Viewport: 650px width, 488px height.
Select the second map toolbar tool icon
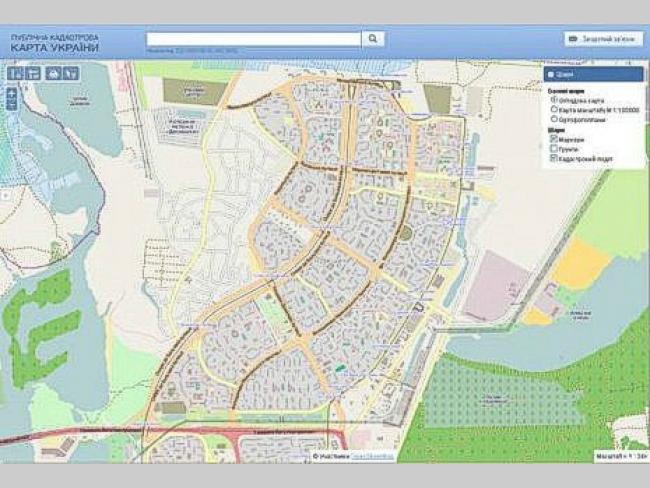(32, 74)
